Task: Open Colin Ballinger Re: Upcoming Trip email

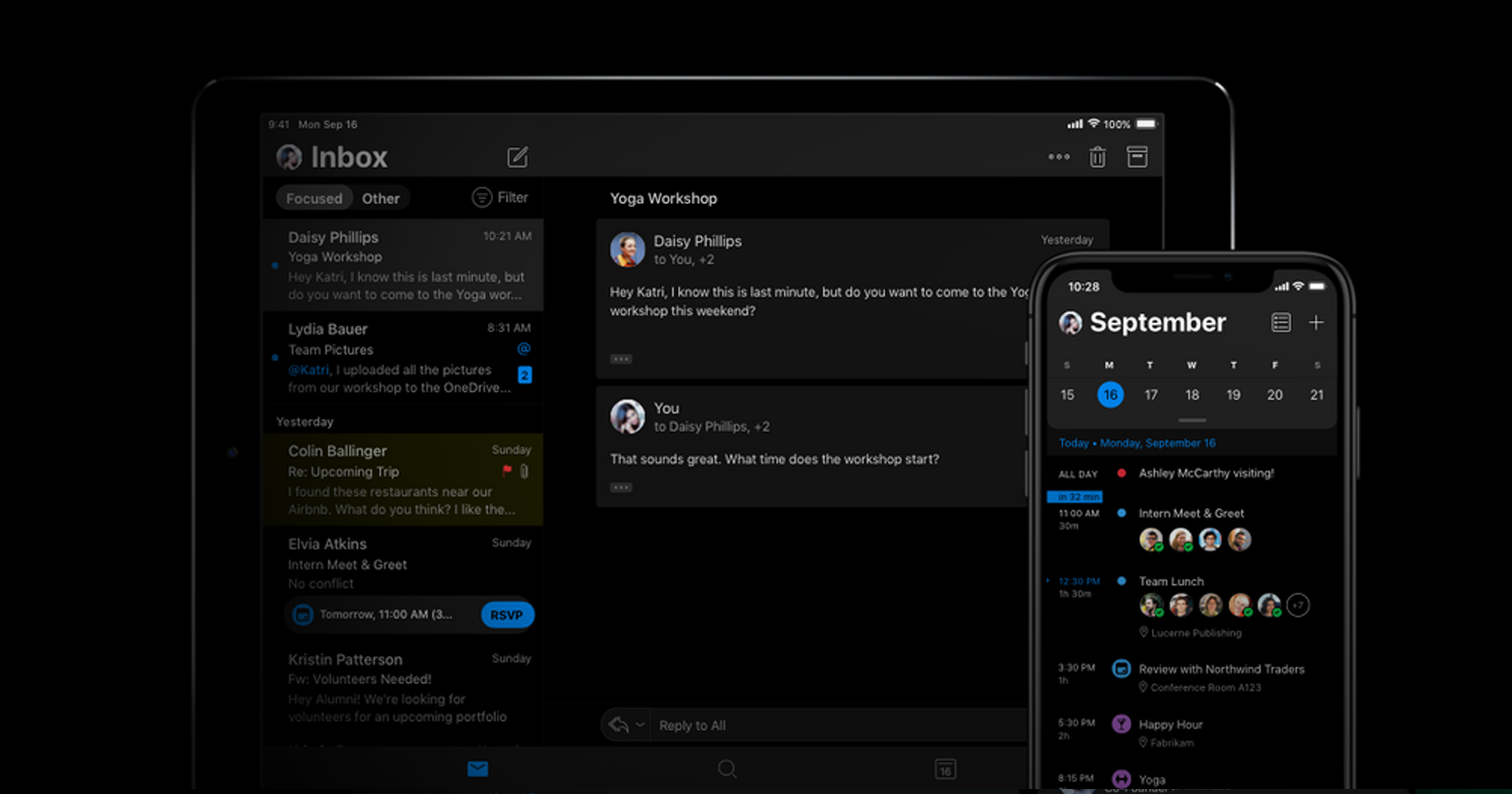Action: 403,480
